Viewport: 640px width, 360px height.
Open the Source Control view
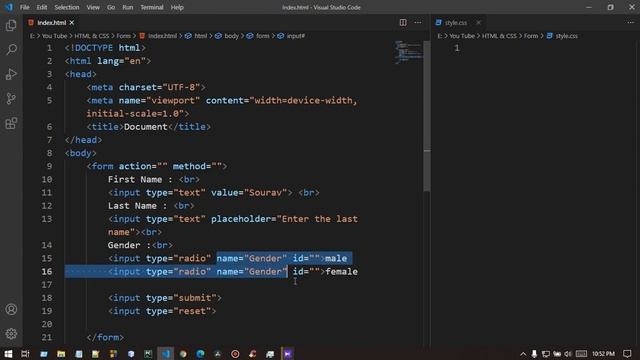(11, 99)
